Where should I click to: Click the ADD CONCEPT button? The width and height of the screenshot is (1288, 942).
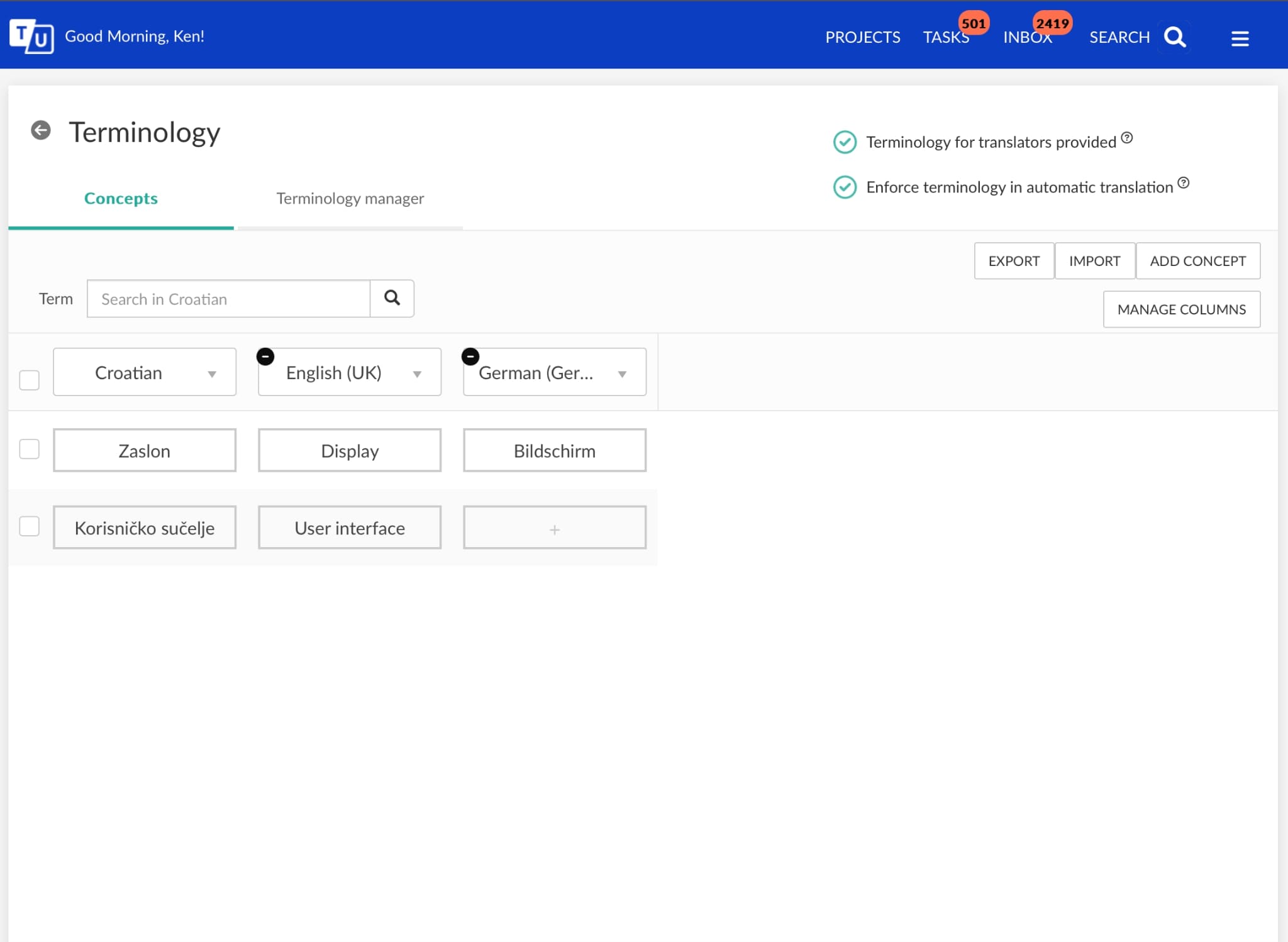tap(1198, 261)
